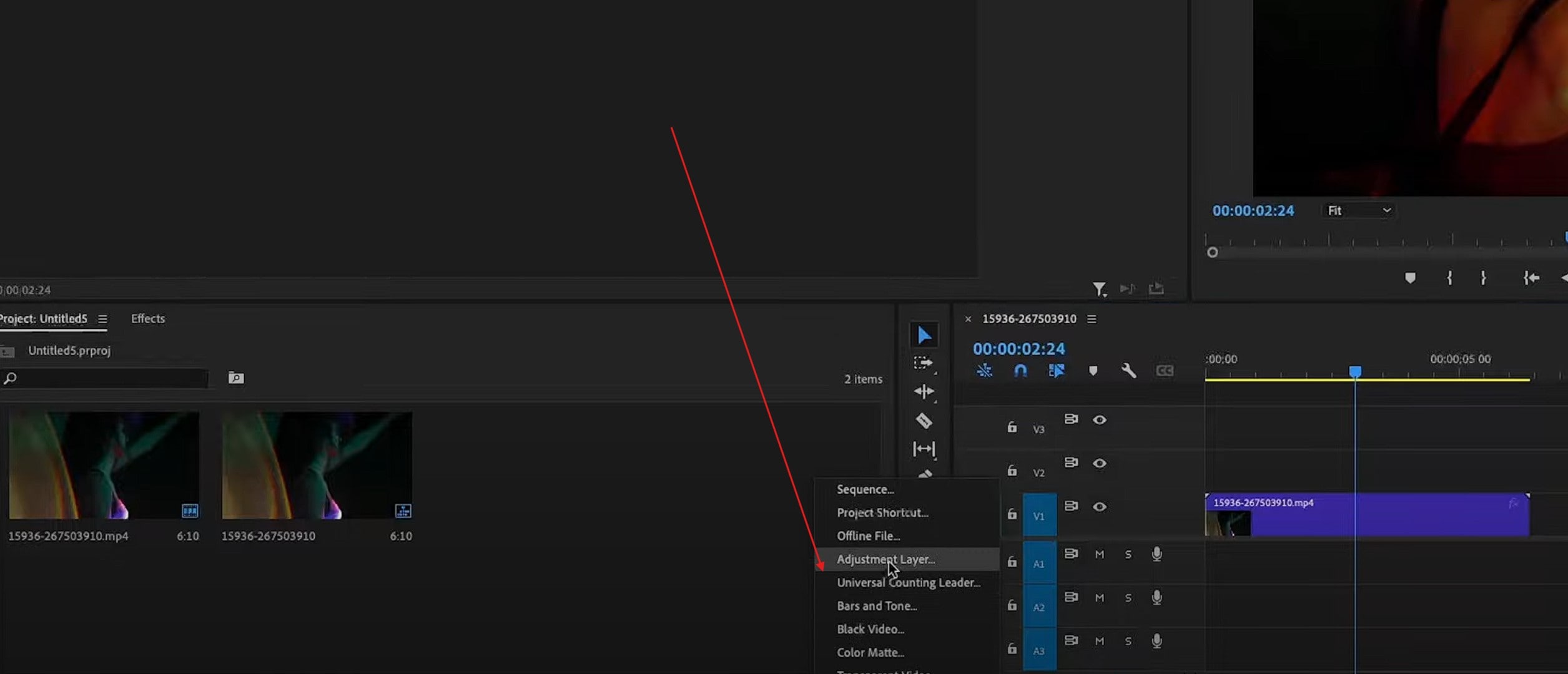
Task: Select the Ripple Edit tool
Action: pyautogui.click(x=925, y=392)
